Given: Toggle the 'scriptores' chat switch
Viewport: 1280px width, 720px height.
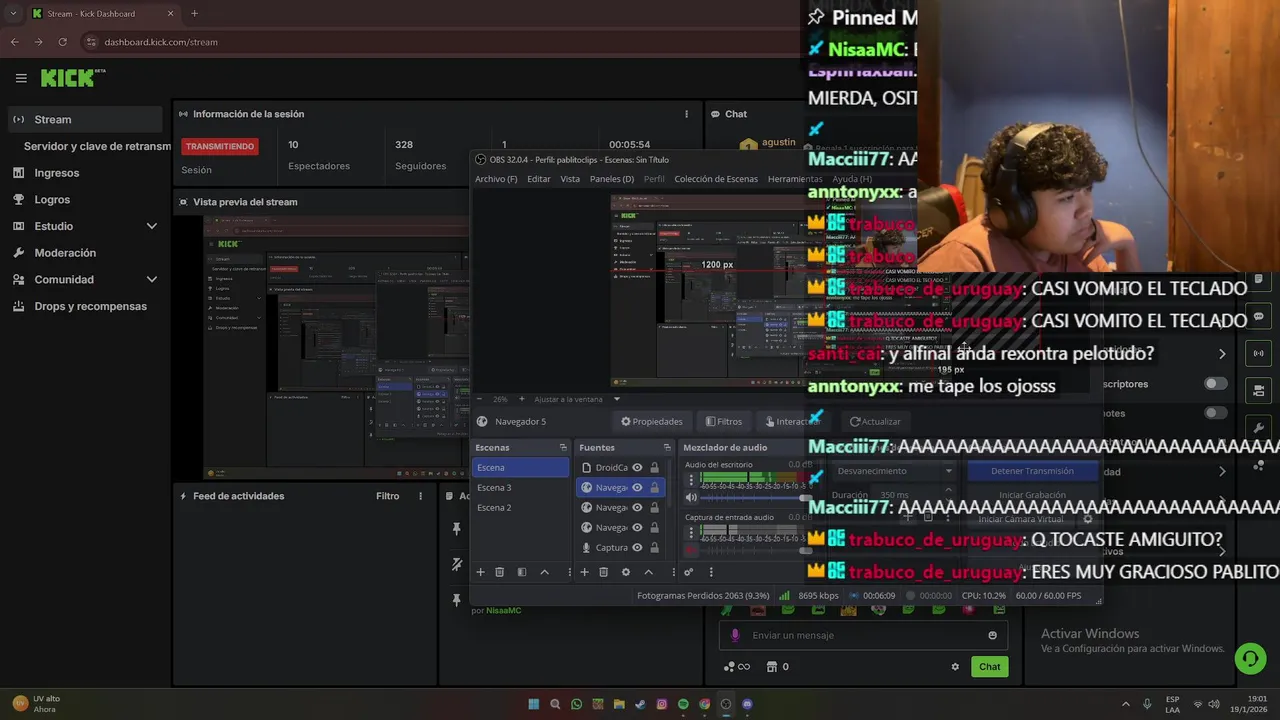Looking at the screenshot, I should coord(1216,384).
